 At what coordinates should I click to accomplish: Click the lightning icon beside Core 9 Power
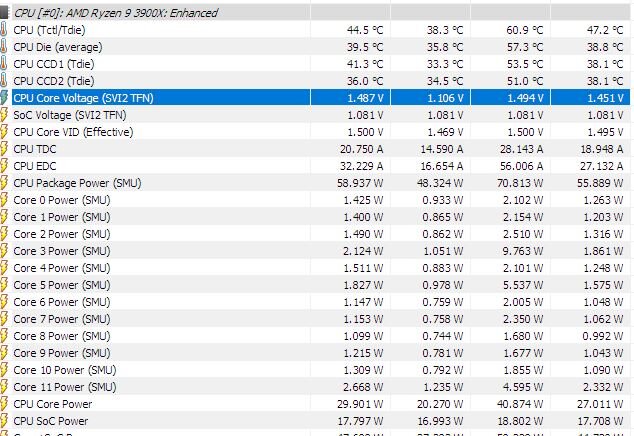tap(4, 353)
